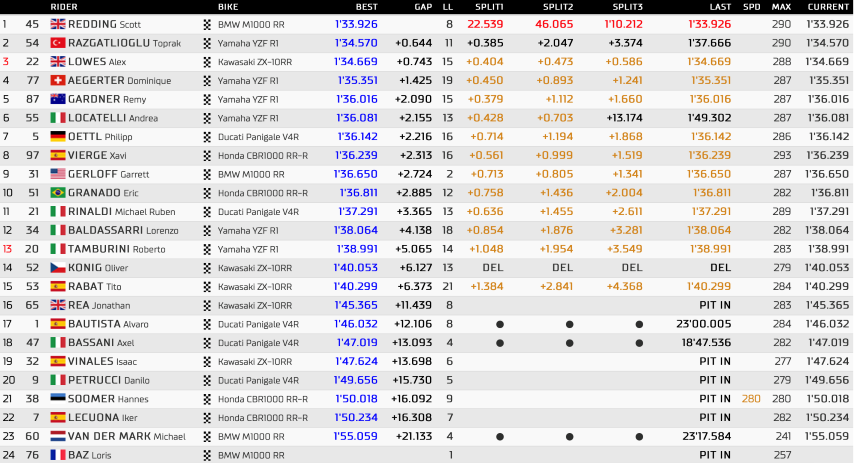Select rider name REDDING Scott

[104, 25]
